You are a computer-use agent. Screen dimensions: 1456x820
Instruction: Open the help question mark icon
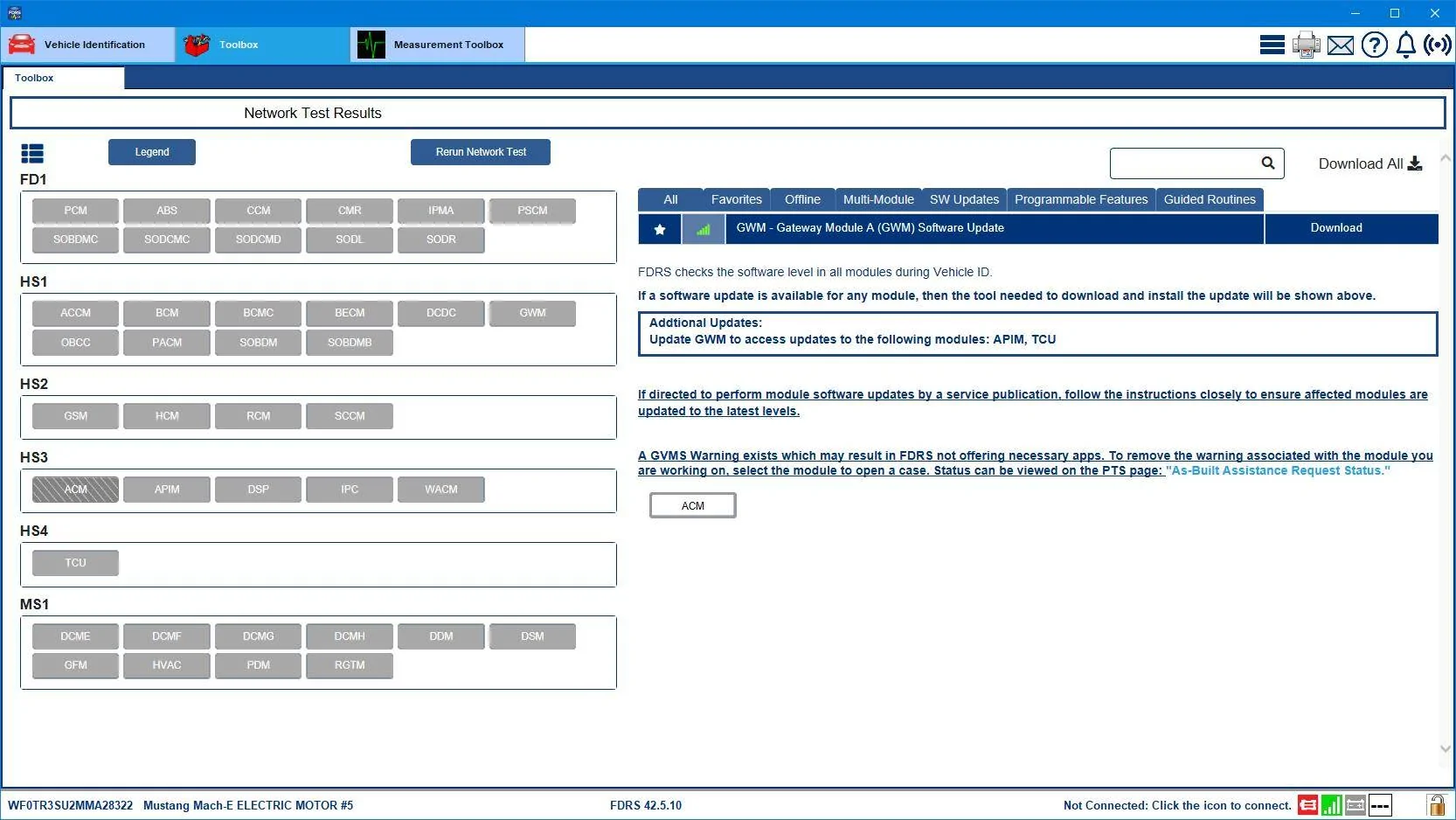1375,45
